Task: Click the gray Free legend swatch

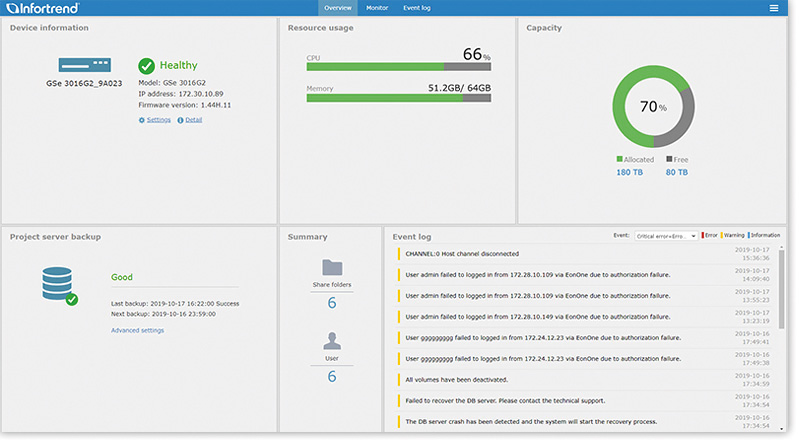Action: [x=669, y=159]
